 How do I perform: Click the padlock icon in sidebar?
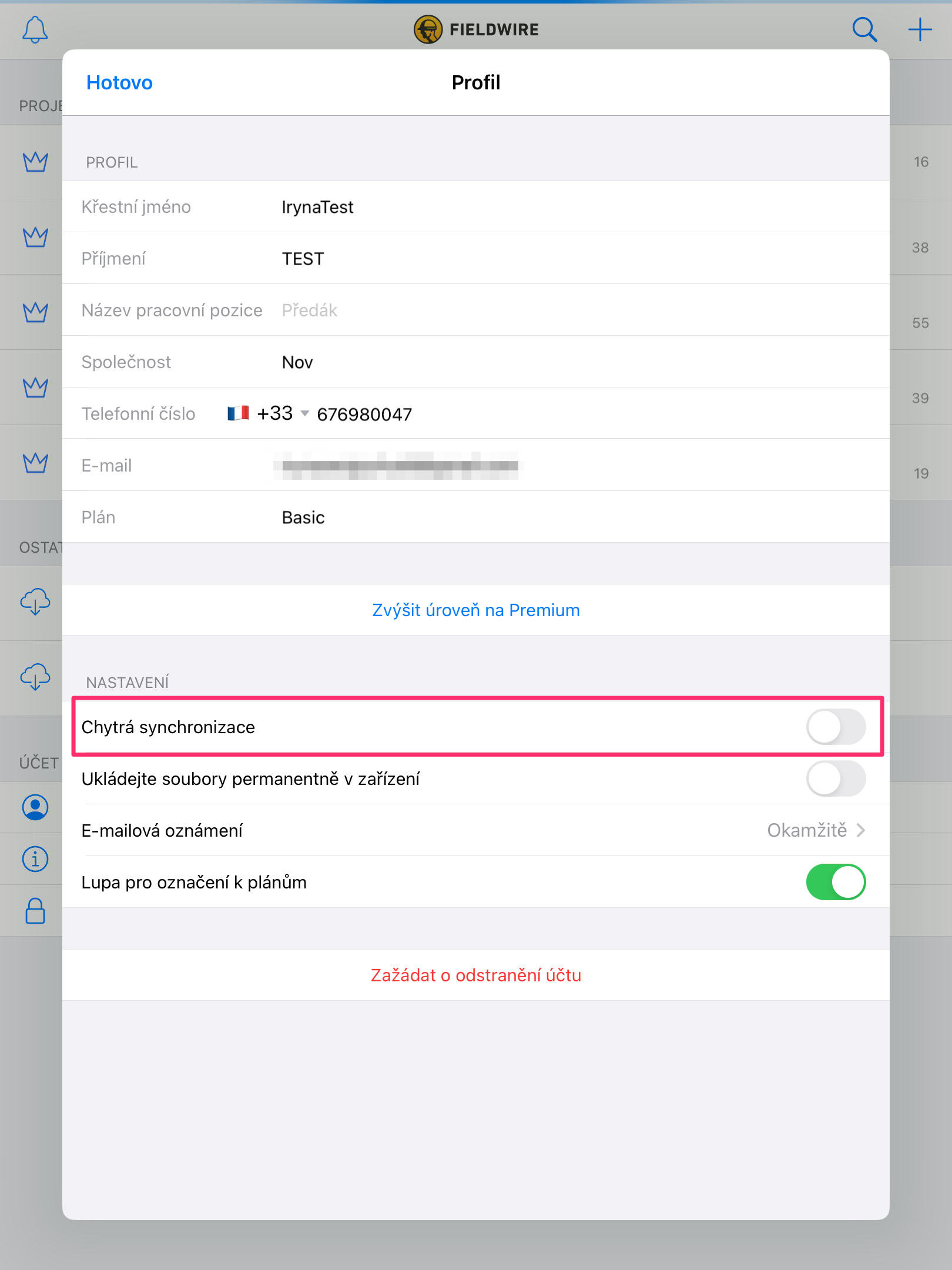[35, 911]
